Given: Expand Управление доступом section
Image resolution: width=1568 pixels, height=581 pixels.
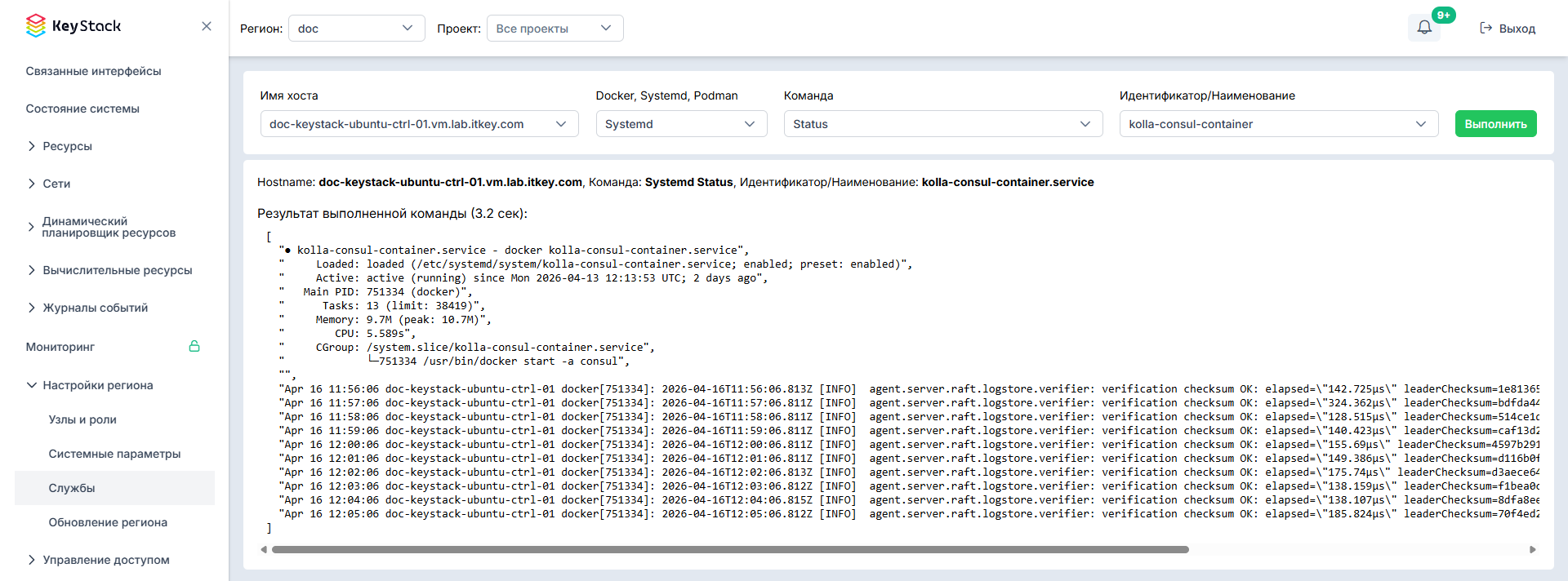Looking at the screenshot, I should click(99, 560).
